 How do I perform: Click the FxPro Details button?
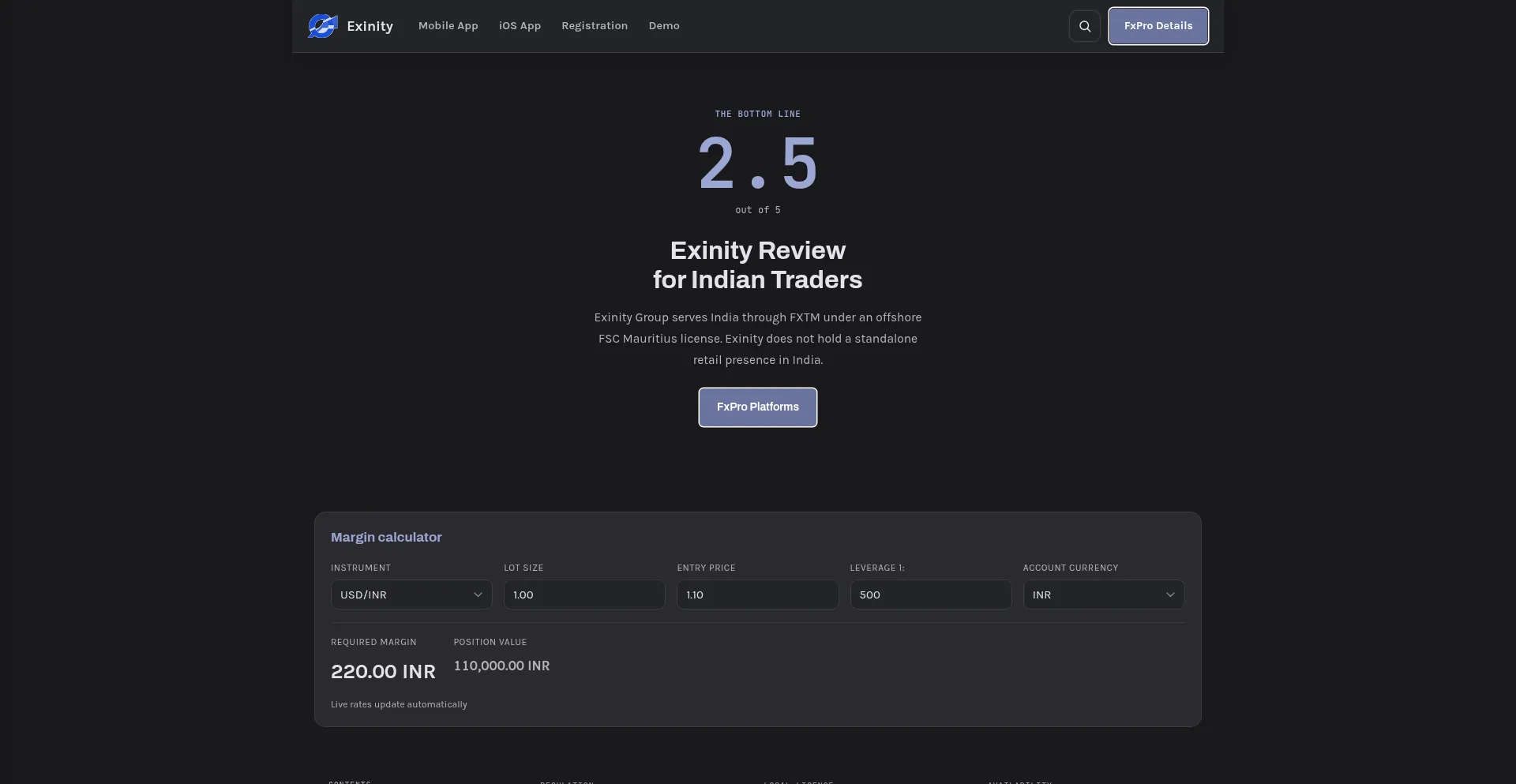(x=1158, y=26)
